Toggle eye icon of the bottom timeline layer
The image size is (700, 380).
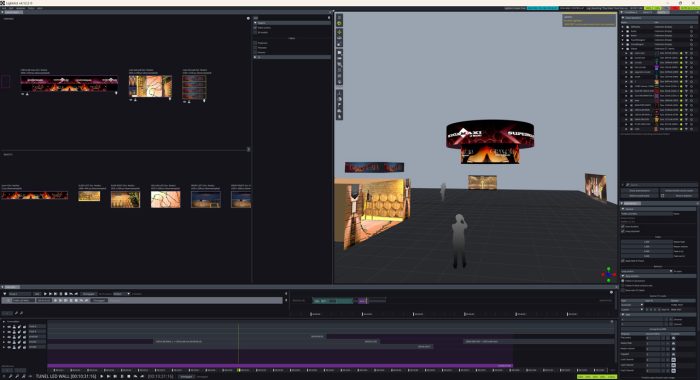point(8,347)
